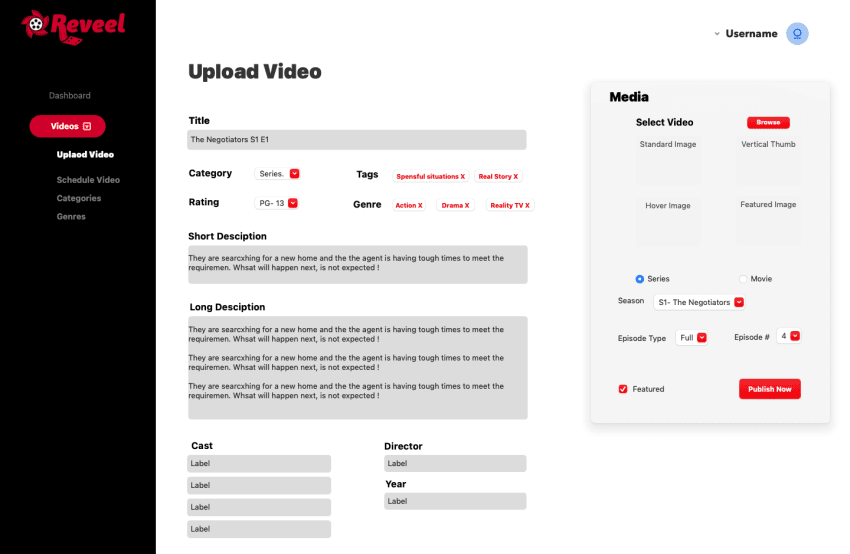Open the Episode Type dropdown showing Full

[692, 338]
